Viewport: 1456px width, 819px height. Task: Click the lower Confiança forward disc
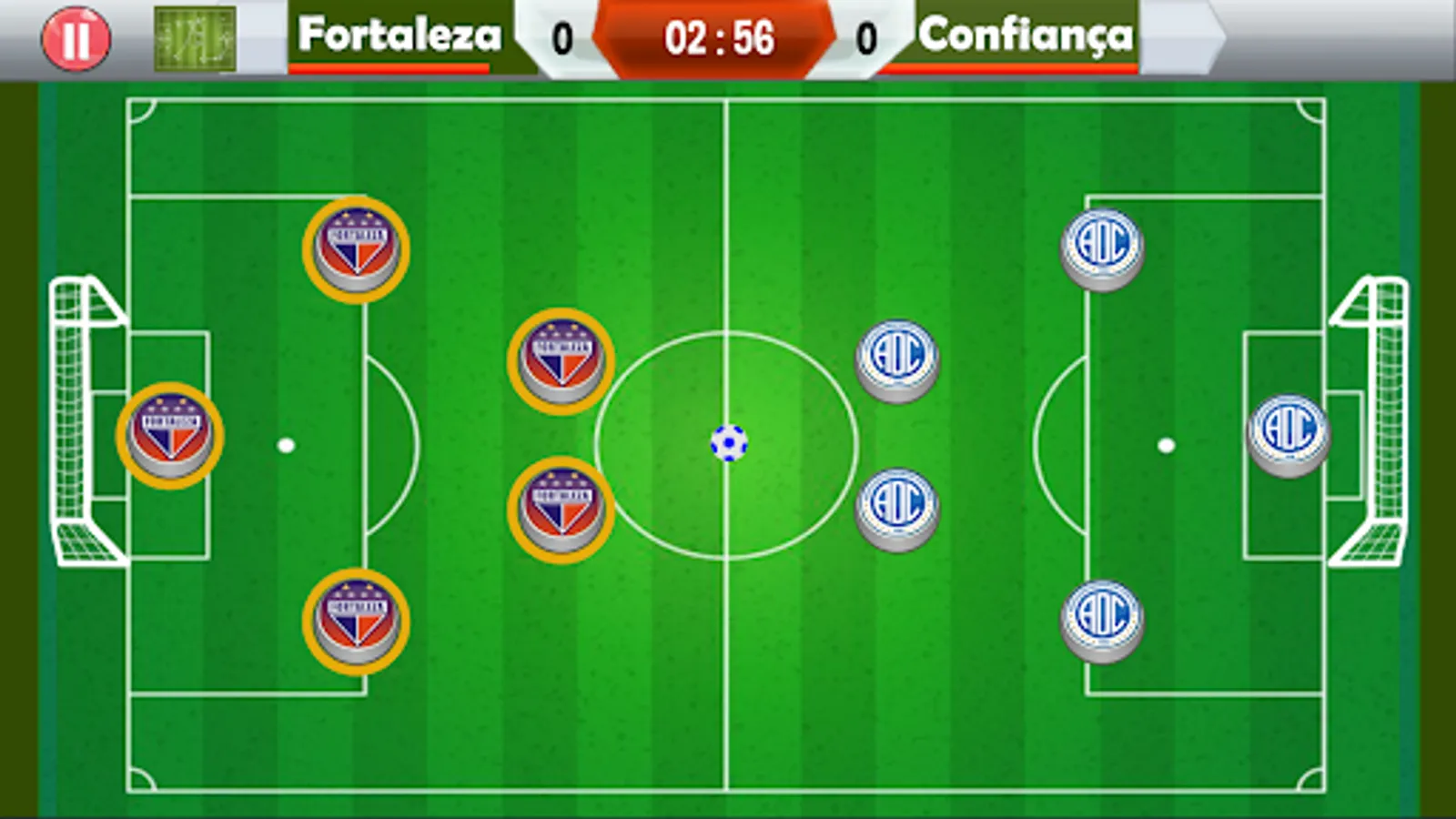coord(897,510)
